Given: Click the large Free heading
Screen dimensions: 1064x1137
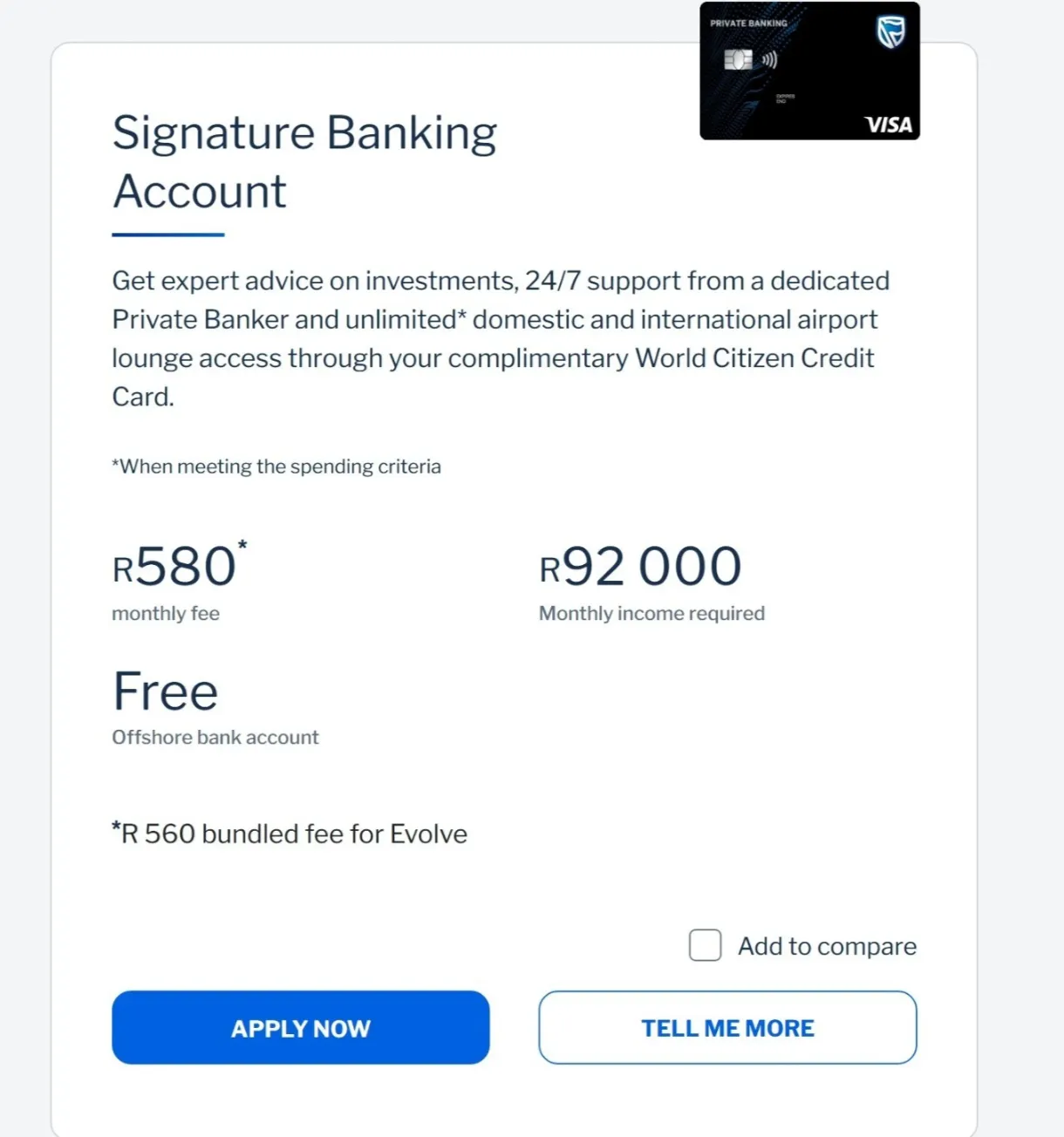Looking at the screenshot, I should point(166,691).
